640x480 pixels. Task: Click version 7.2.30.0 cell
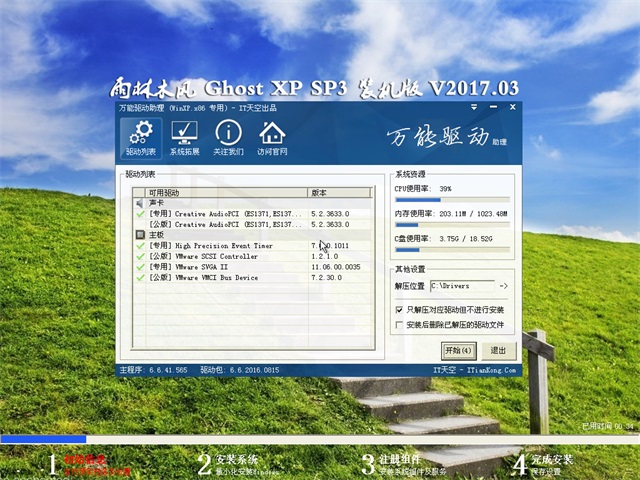[327, 278]
